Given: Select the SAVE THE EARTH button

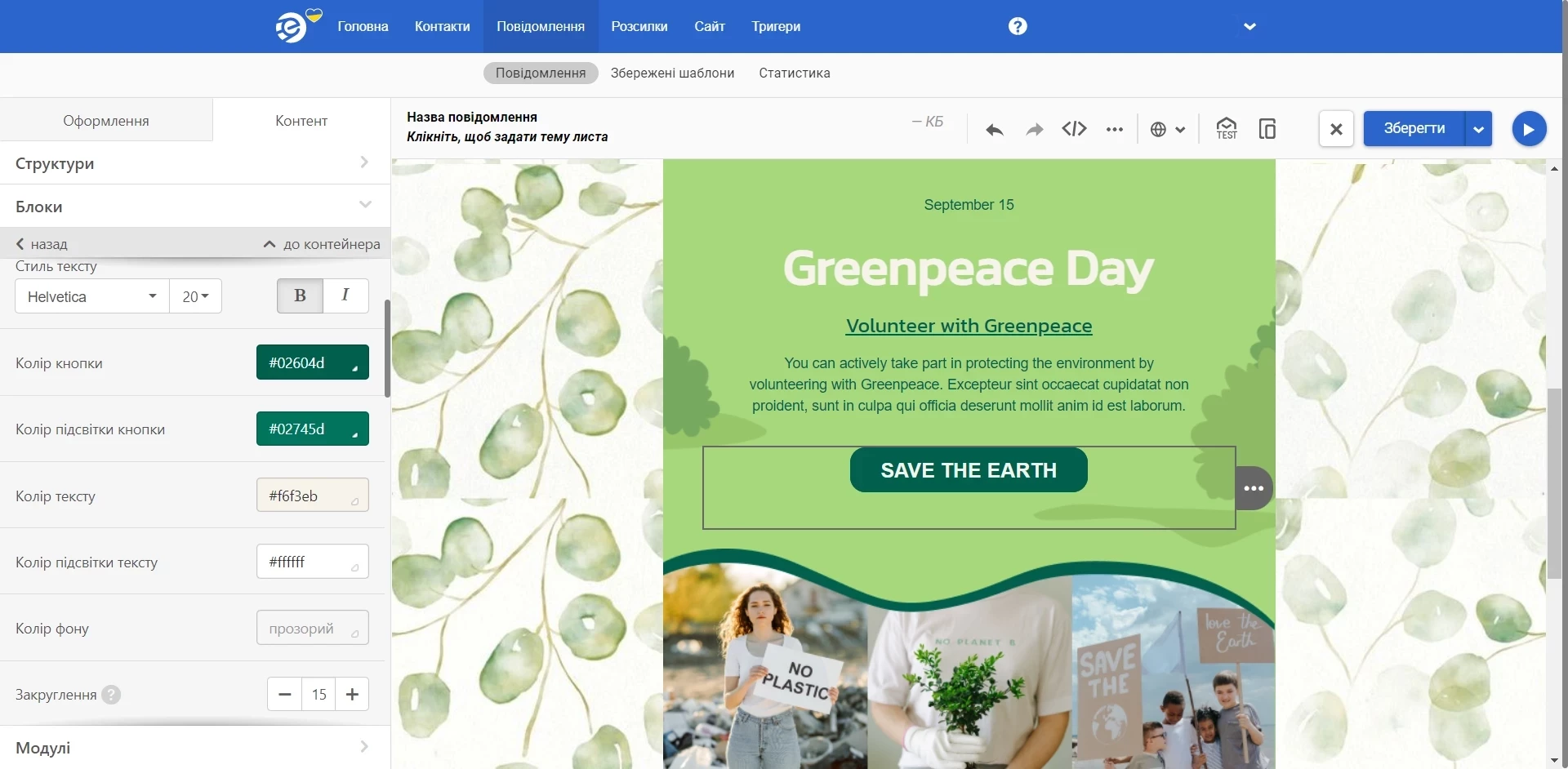Looking at the screenshot, I should pos(969,469).
